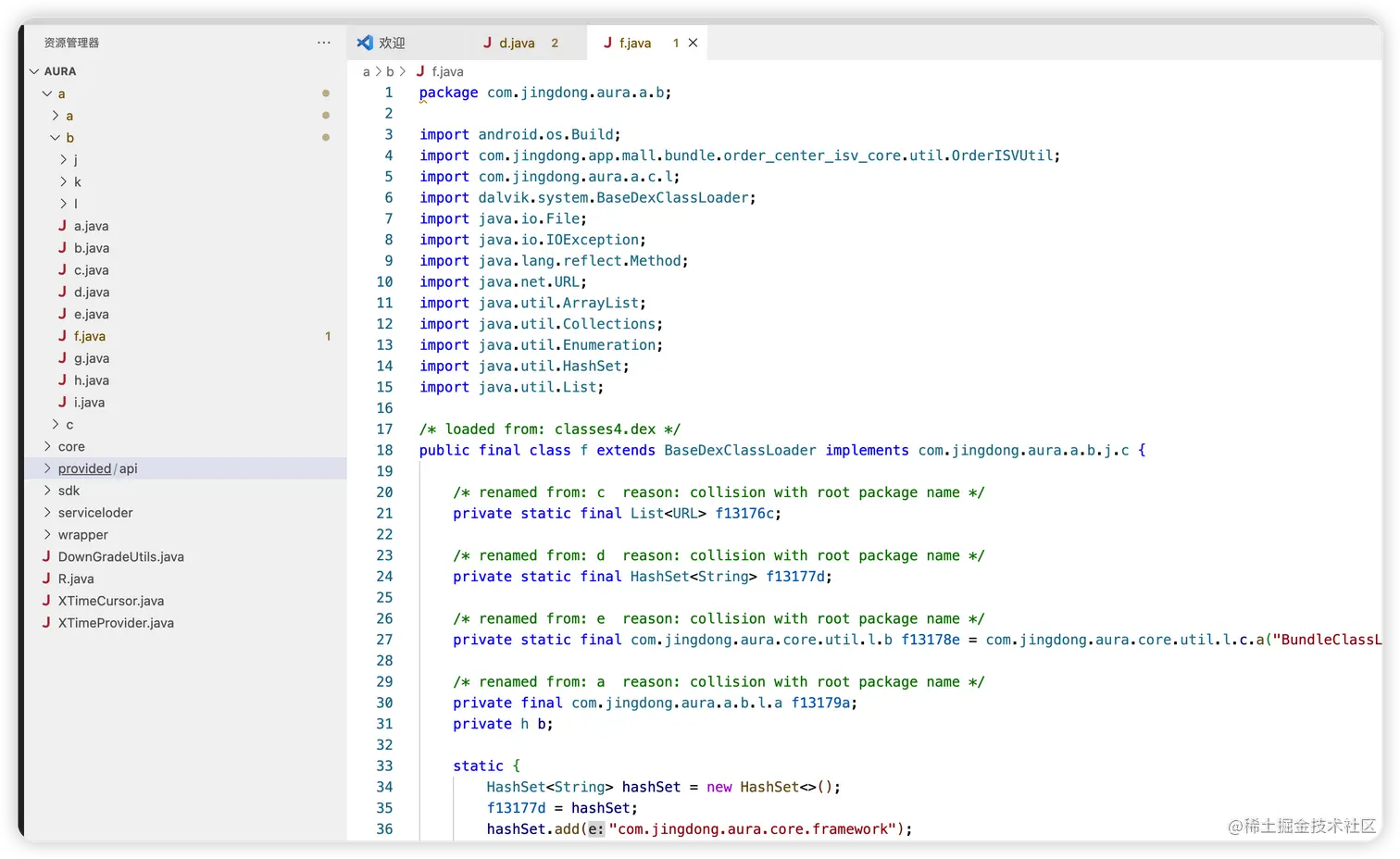Expand the c folder
1400x859 pixels.
point(56,424)
